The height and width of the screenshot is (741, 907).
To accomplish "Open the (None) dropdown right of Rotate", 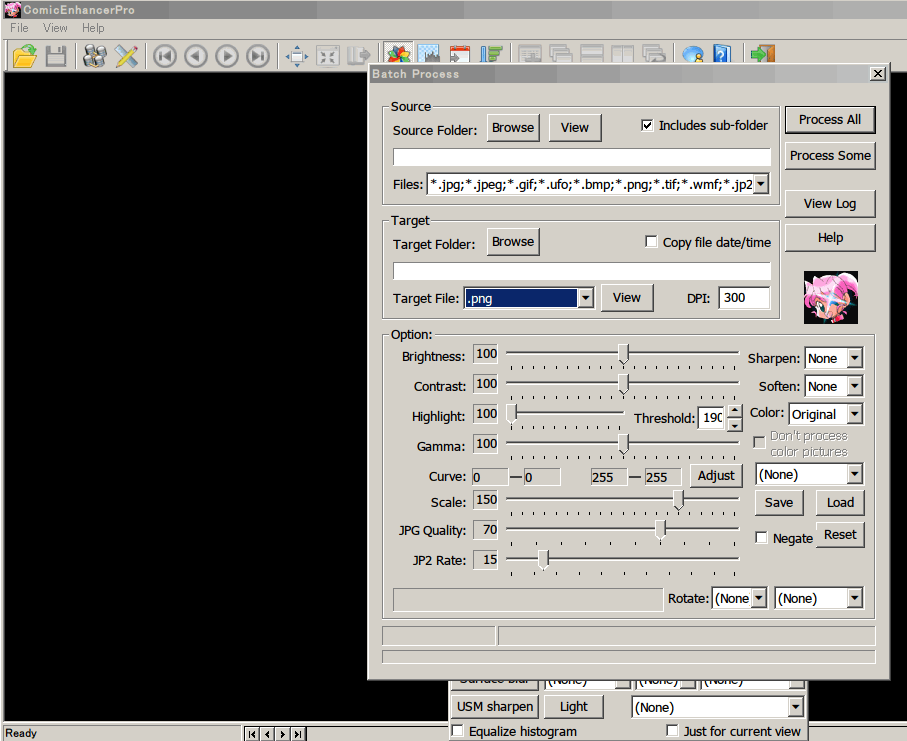I will tap(854, 598).
